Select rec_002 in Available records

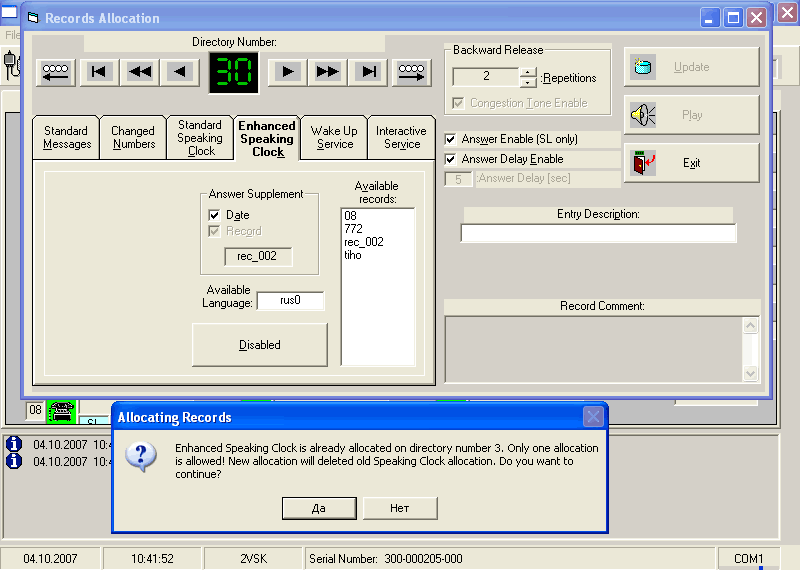coord(363,242)
